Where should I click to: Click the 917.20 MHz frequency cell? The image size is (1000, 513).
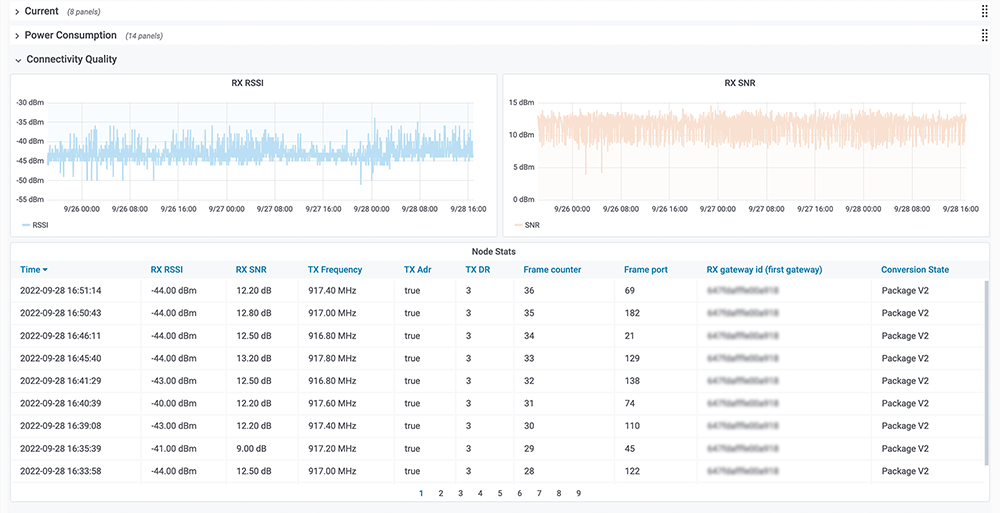[x=332, y=449]
